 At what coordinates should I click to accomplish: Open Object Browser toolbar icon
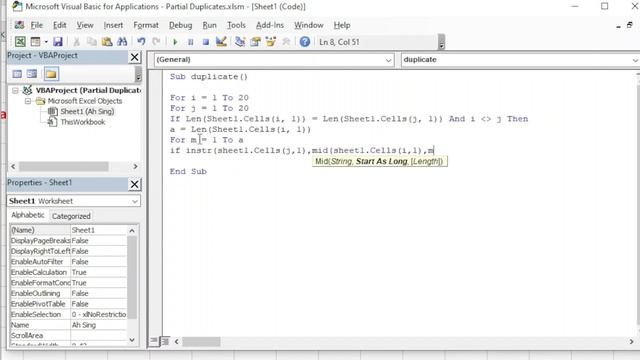point(271,42)
